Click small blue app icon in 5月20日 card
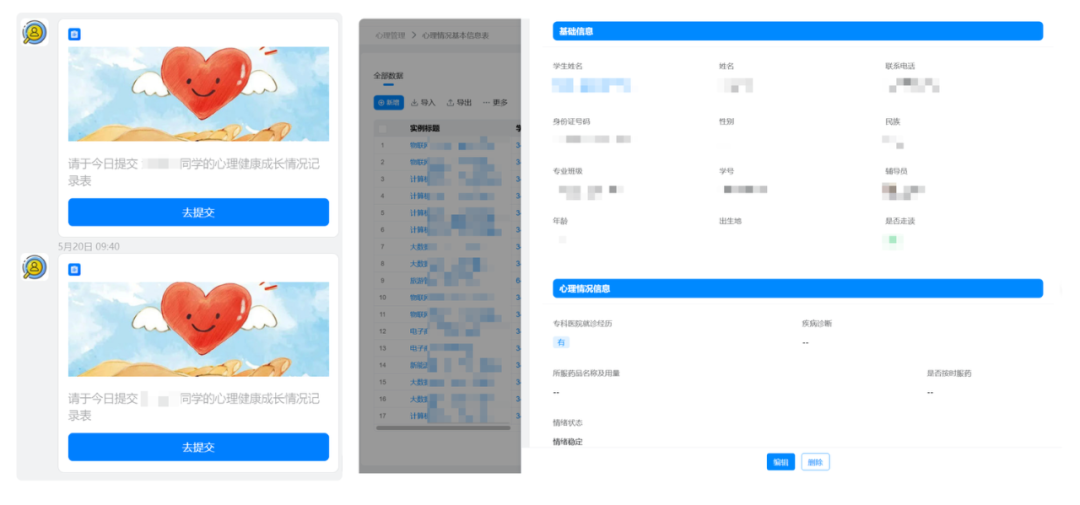The height and width of the screenshot is (505, 1080). point(74,269)
